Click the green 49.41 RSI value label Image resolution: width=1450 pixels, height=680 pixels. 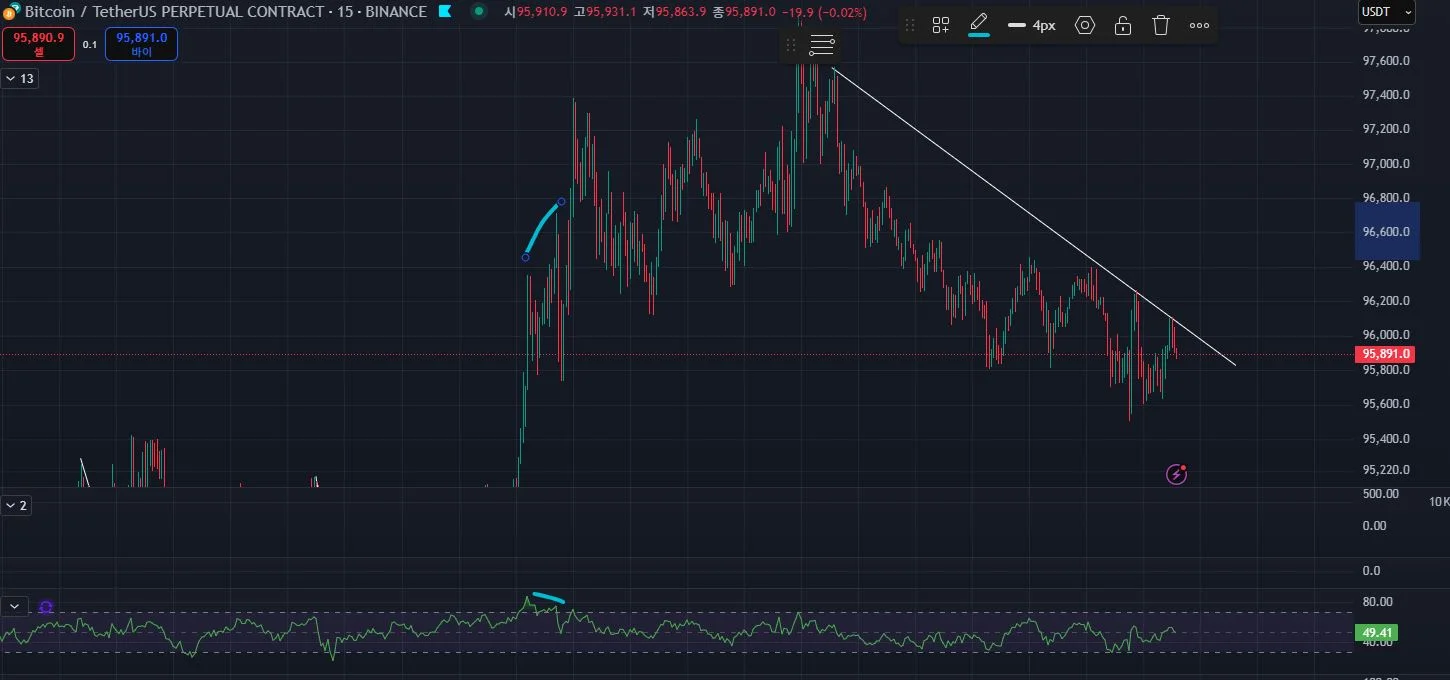1375,632
